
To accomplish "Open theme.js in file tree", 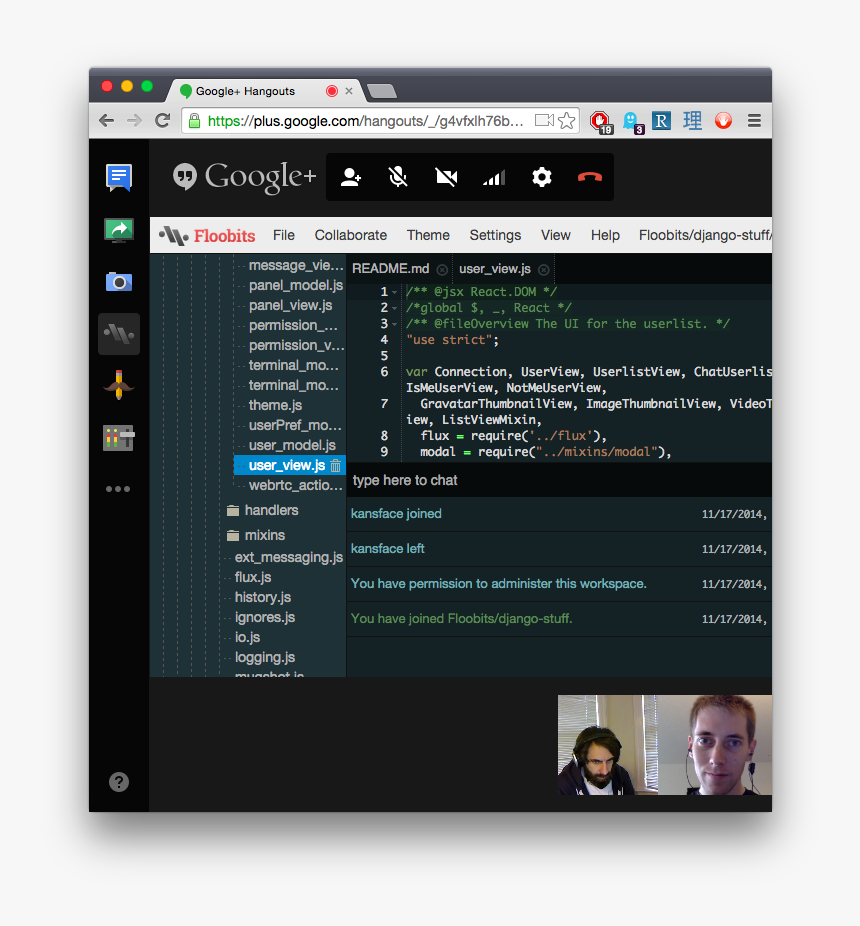I will click(x=275, y=405).
